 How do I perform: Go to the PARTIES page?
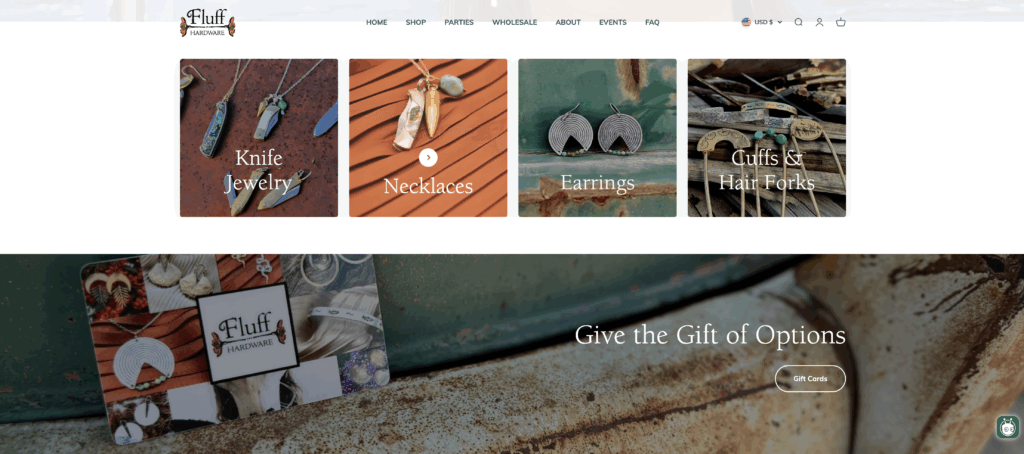pos(459,22)
